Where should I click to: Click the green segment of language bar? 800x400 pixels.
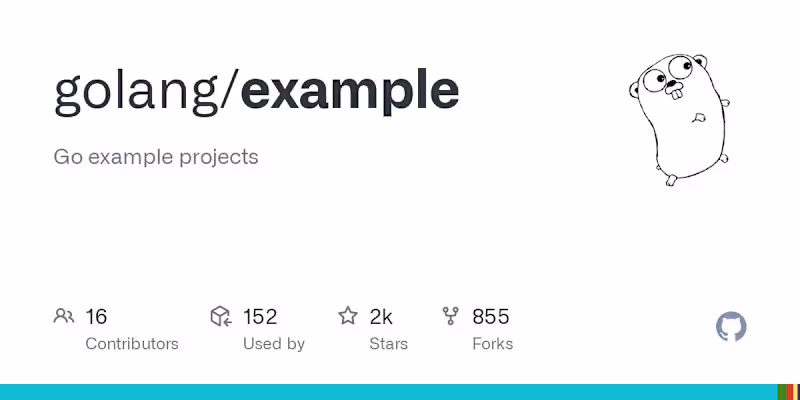[x=780, y=392]
